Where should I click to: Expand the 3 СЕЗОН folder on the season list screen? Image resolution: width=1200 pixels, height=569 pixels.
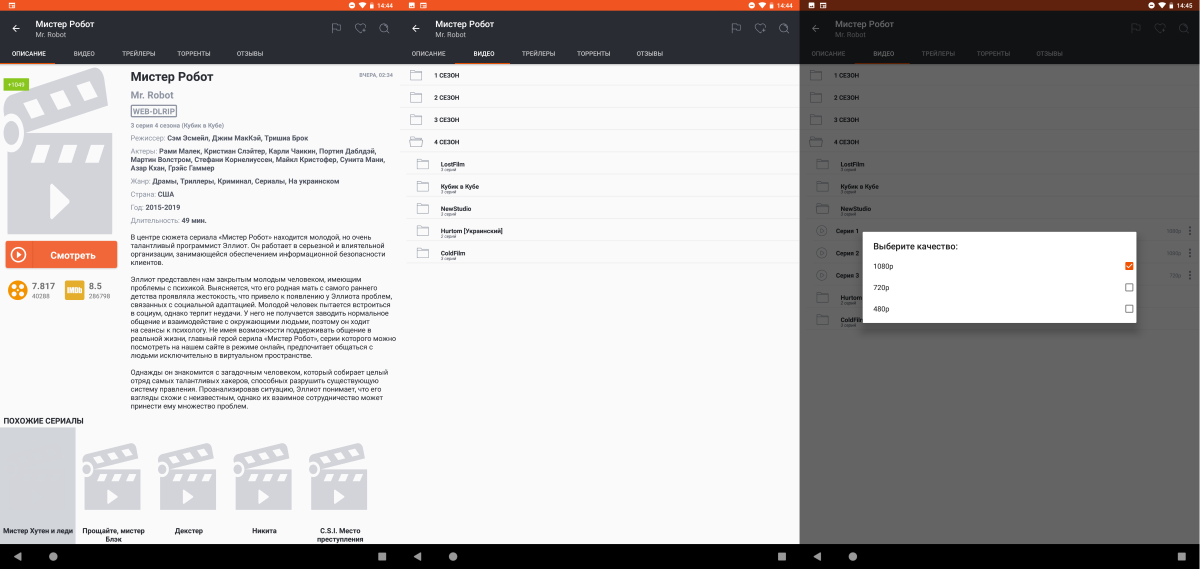[x=600, y=119]
